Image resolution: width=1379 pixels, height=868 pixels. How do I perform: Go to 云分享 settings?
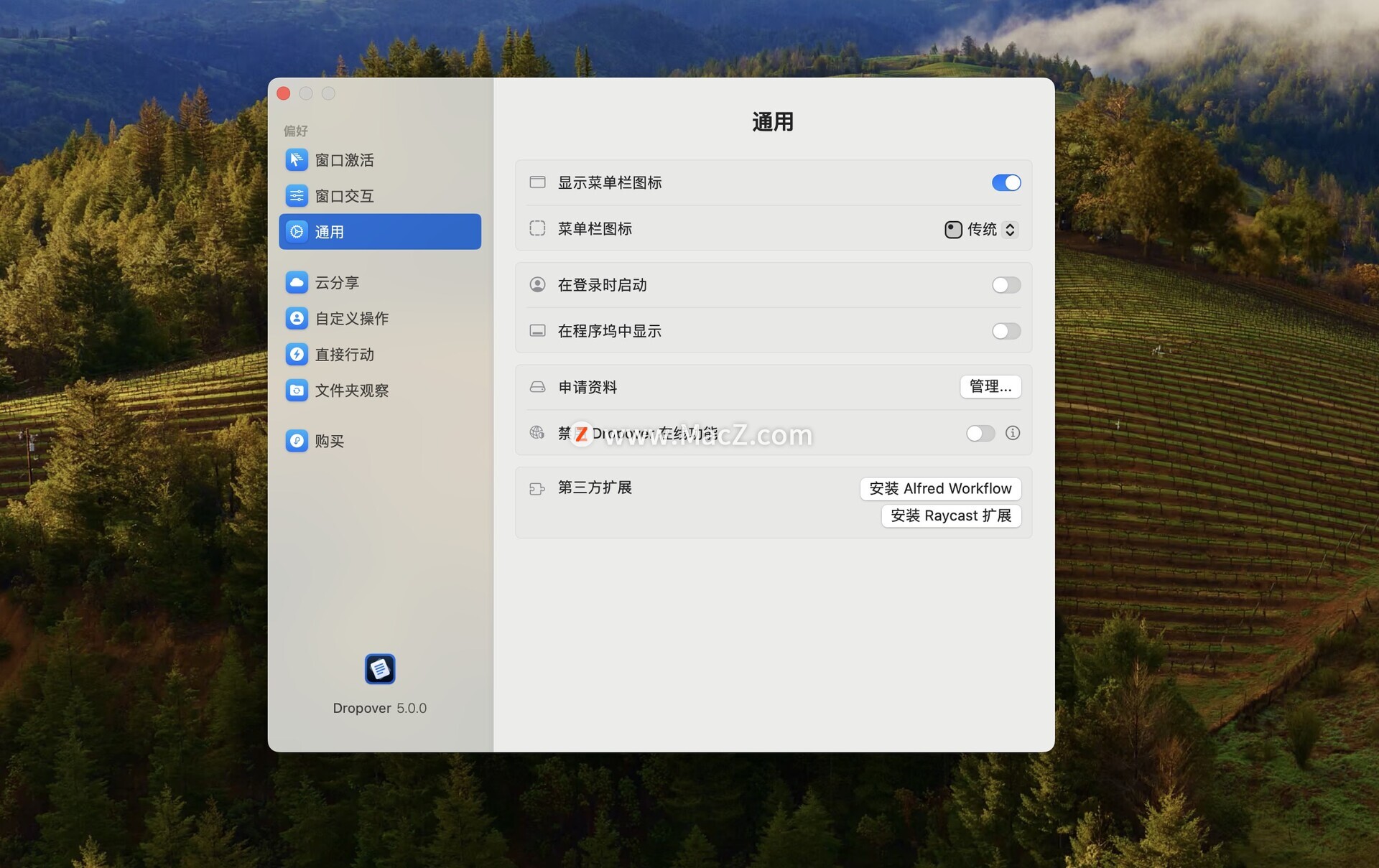tap(380, 282)
